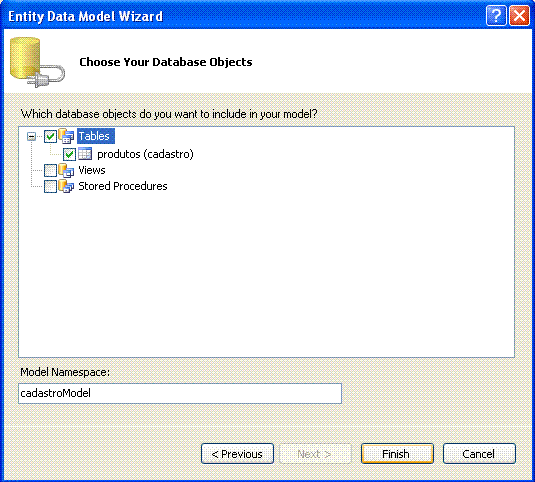535x482 pixels.
Task: Focus the Model Namespace text field
Action: click(180, 393)
